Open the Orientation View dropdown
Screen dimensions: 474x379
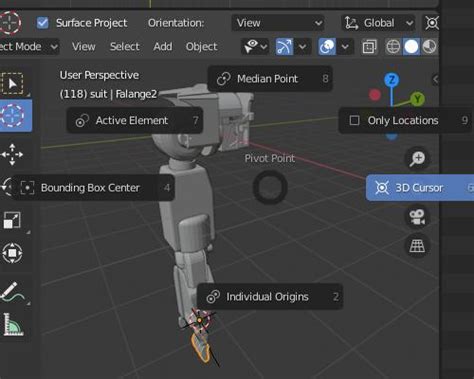[x=278, y=23]
